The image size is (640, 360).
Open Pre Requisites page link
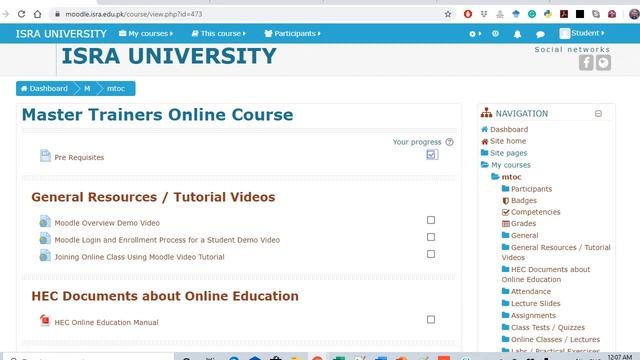[79, 158]
